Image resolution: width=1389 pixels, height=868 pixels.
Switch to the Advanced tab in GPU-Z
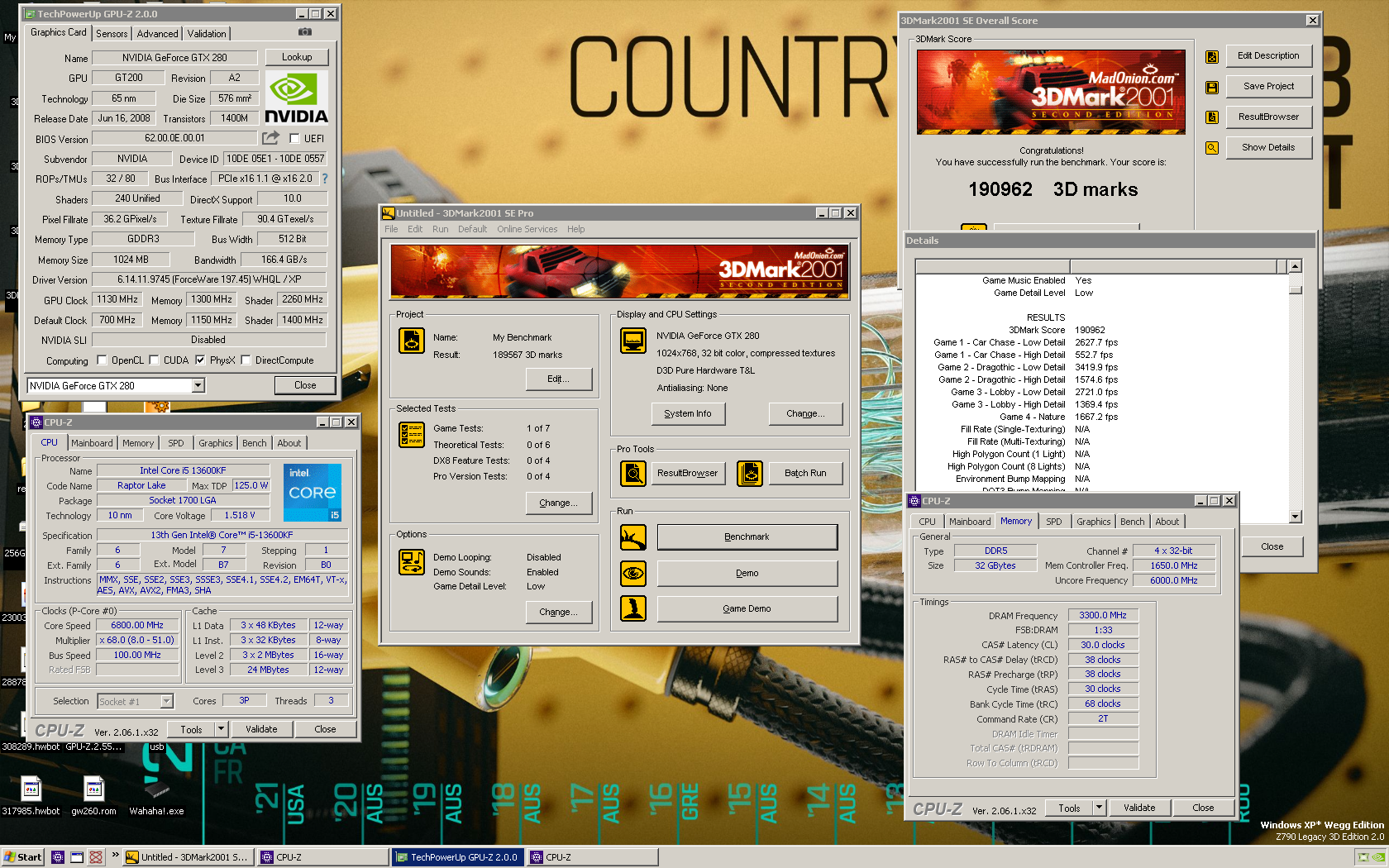coord(157,34)
